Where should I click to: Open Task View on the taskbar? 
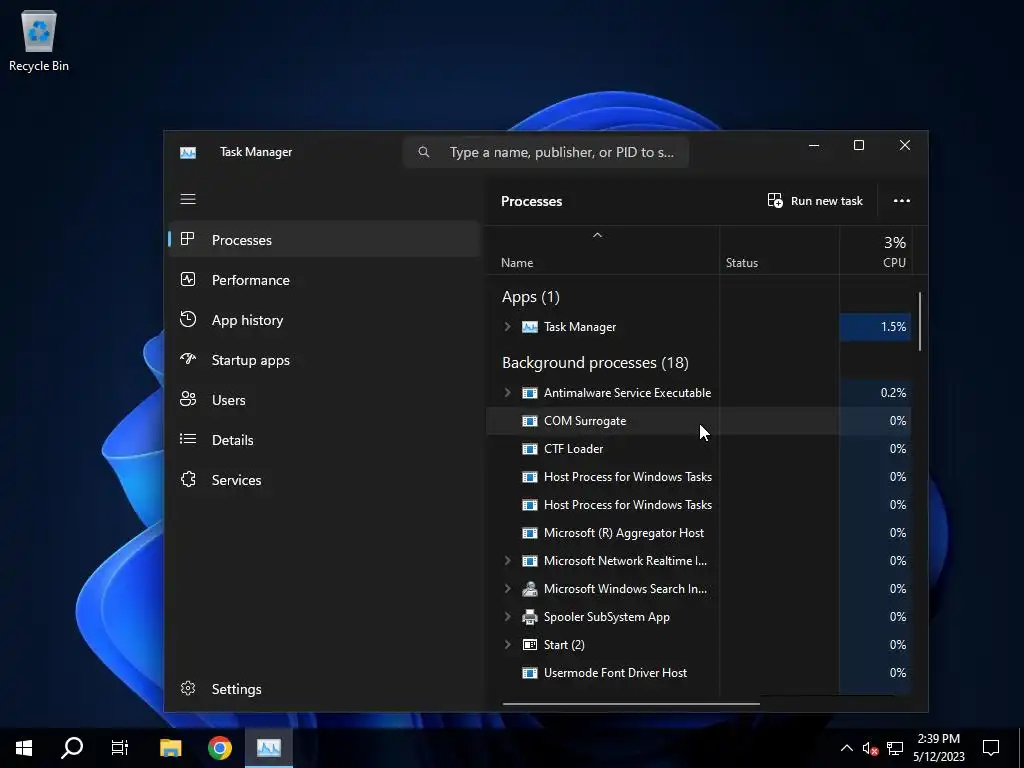coord(120,748)
